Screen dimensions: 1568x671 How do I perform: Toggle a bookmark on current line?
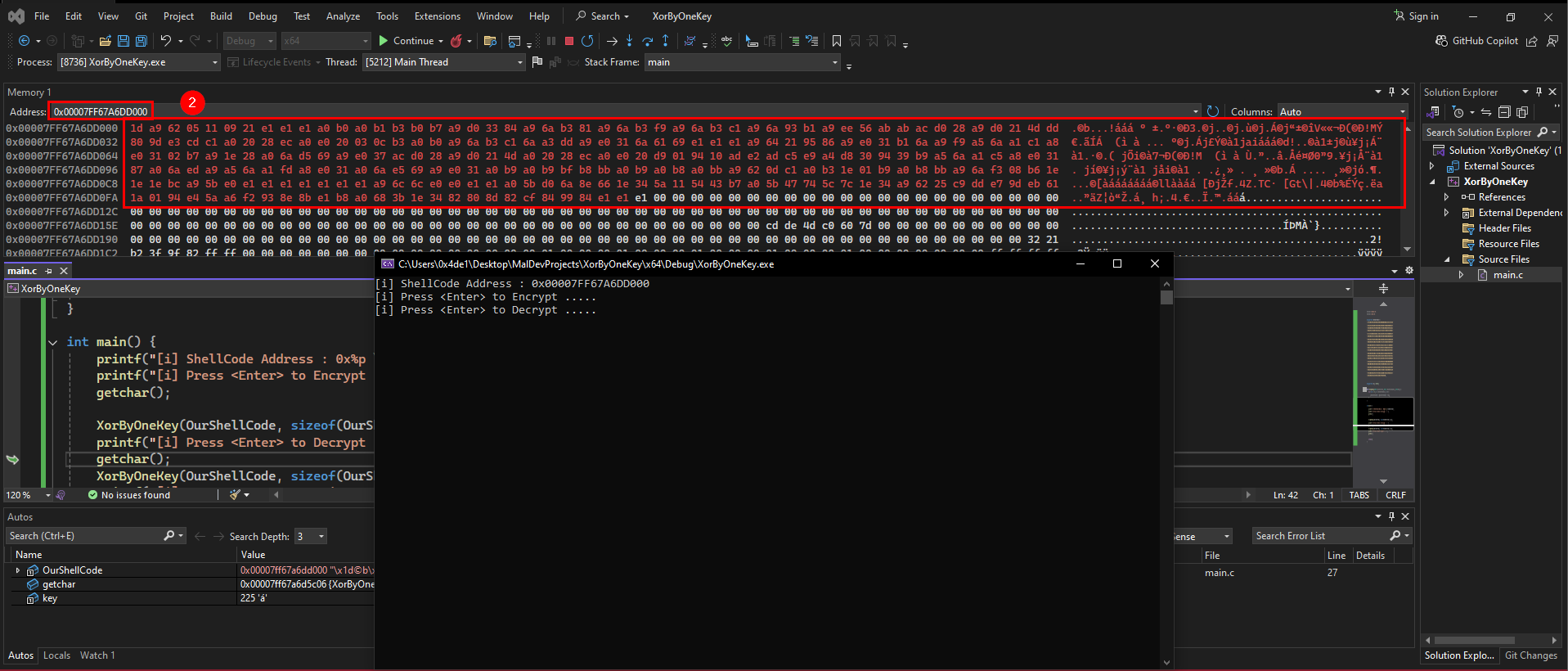836,41
